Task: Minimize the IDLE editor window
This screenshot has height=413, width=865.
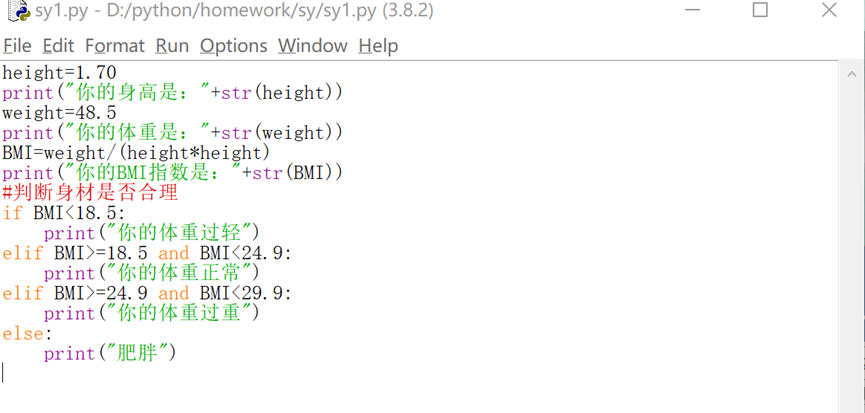Action: click(693, 11)
